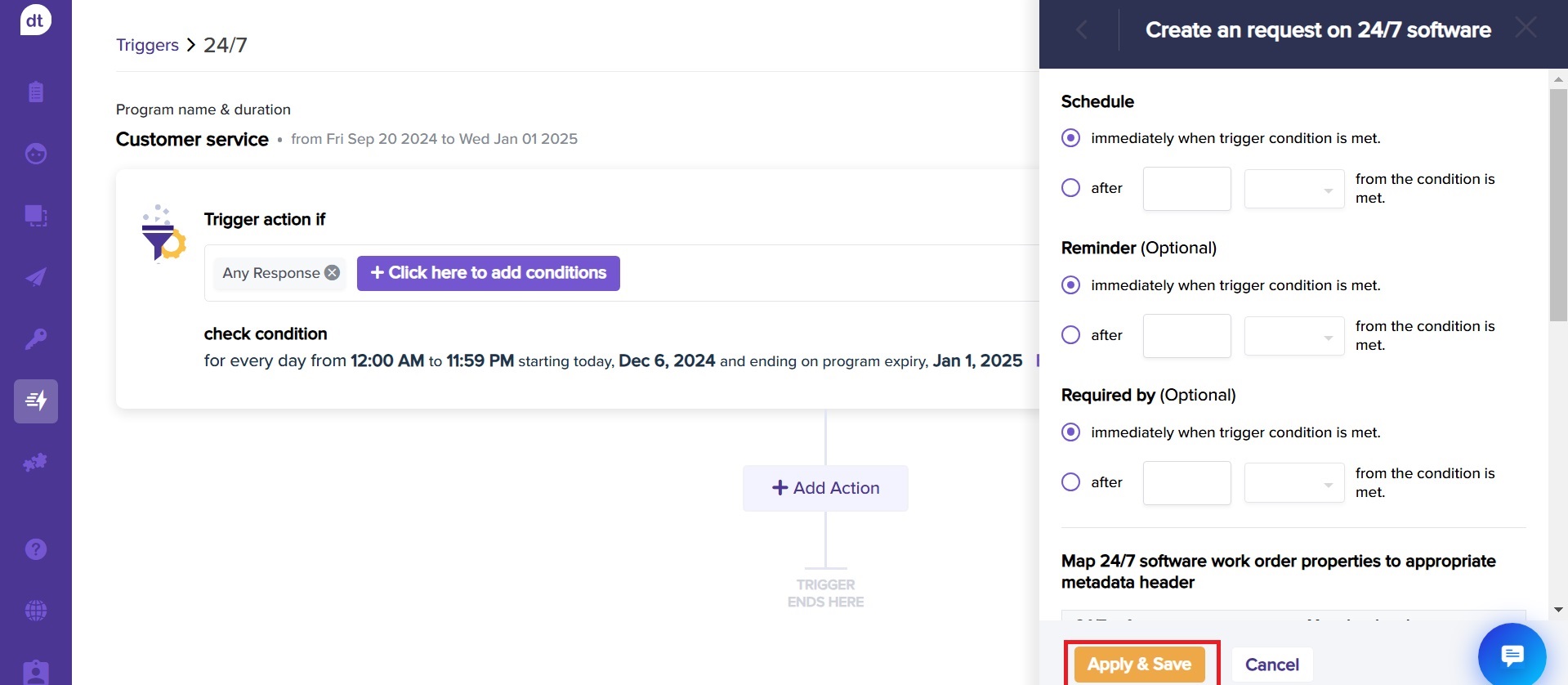Remove the Any Response condition tag
The image size is (1568, 685).
332,273
